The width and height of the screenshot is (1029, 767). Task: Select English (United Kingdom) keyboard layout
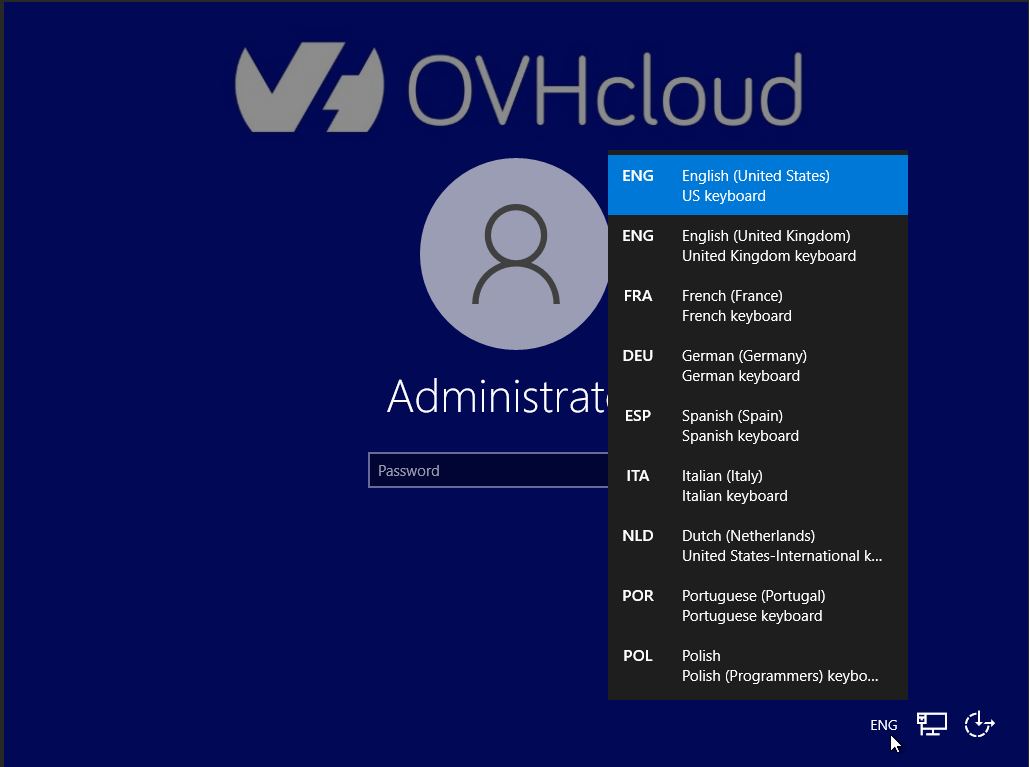758,245
